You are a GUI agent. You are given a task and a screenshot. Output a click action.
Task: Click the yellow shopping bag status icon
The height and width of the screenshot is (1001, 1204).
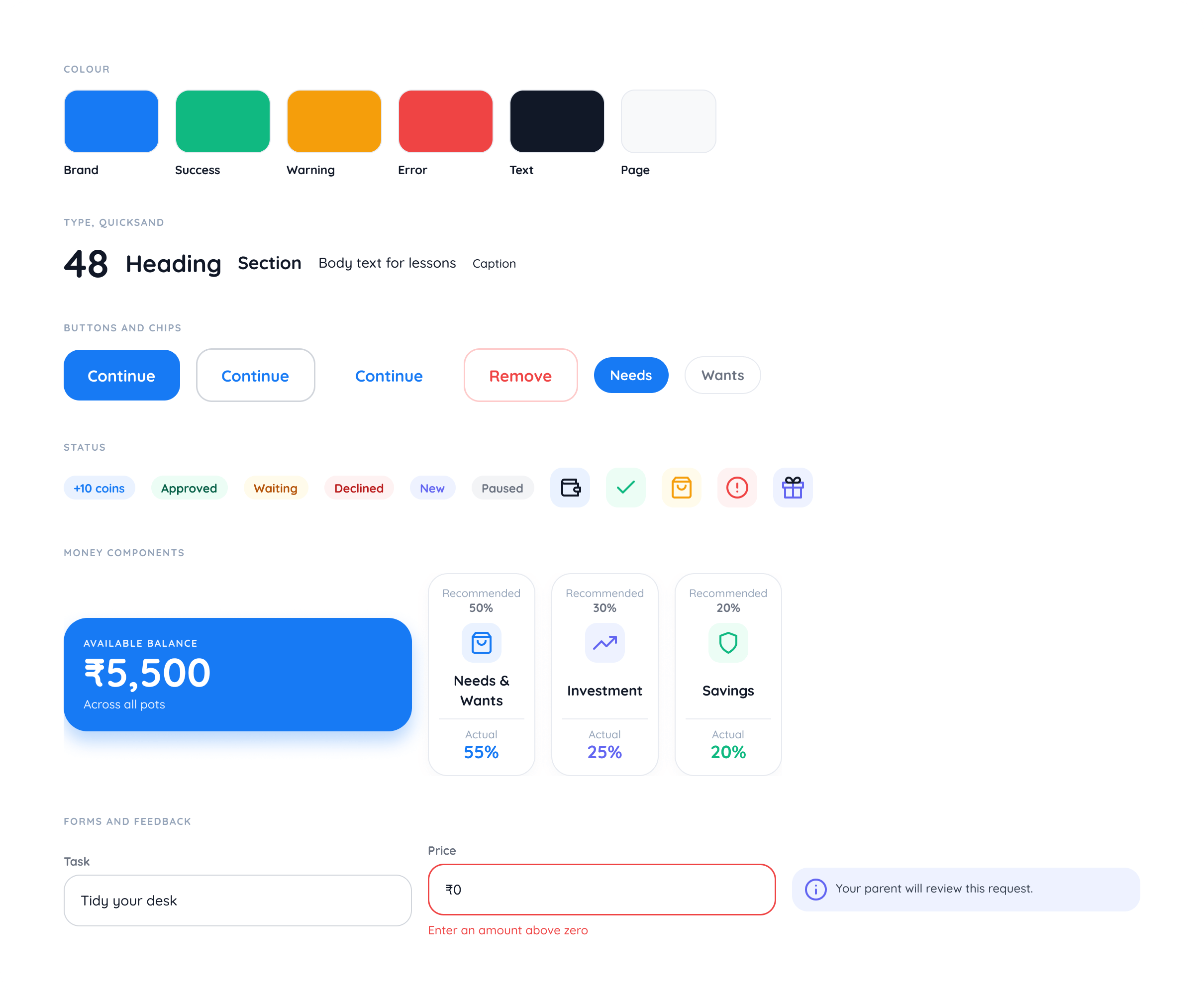click(681, 488)
